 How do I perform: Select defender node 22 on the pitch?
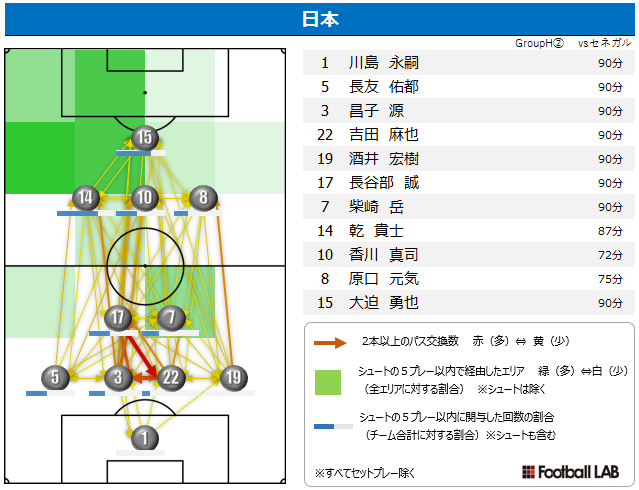click(171, 377)
